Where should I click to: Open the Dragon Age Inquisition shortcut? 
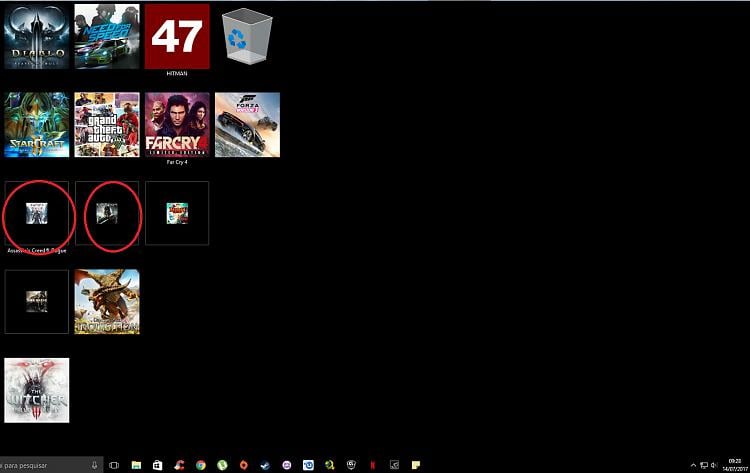(x=107, y=301)
